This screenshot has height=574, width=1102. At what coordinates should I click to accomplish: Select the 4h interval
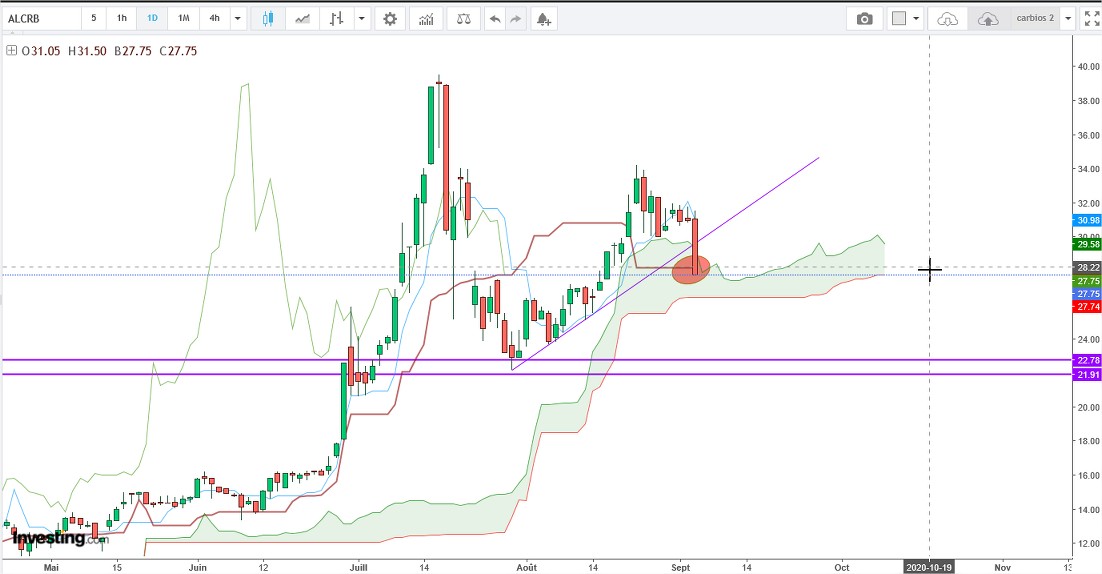(214, 18)
